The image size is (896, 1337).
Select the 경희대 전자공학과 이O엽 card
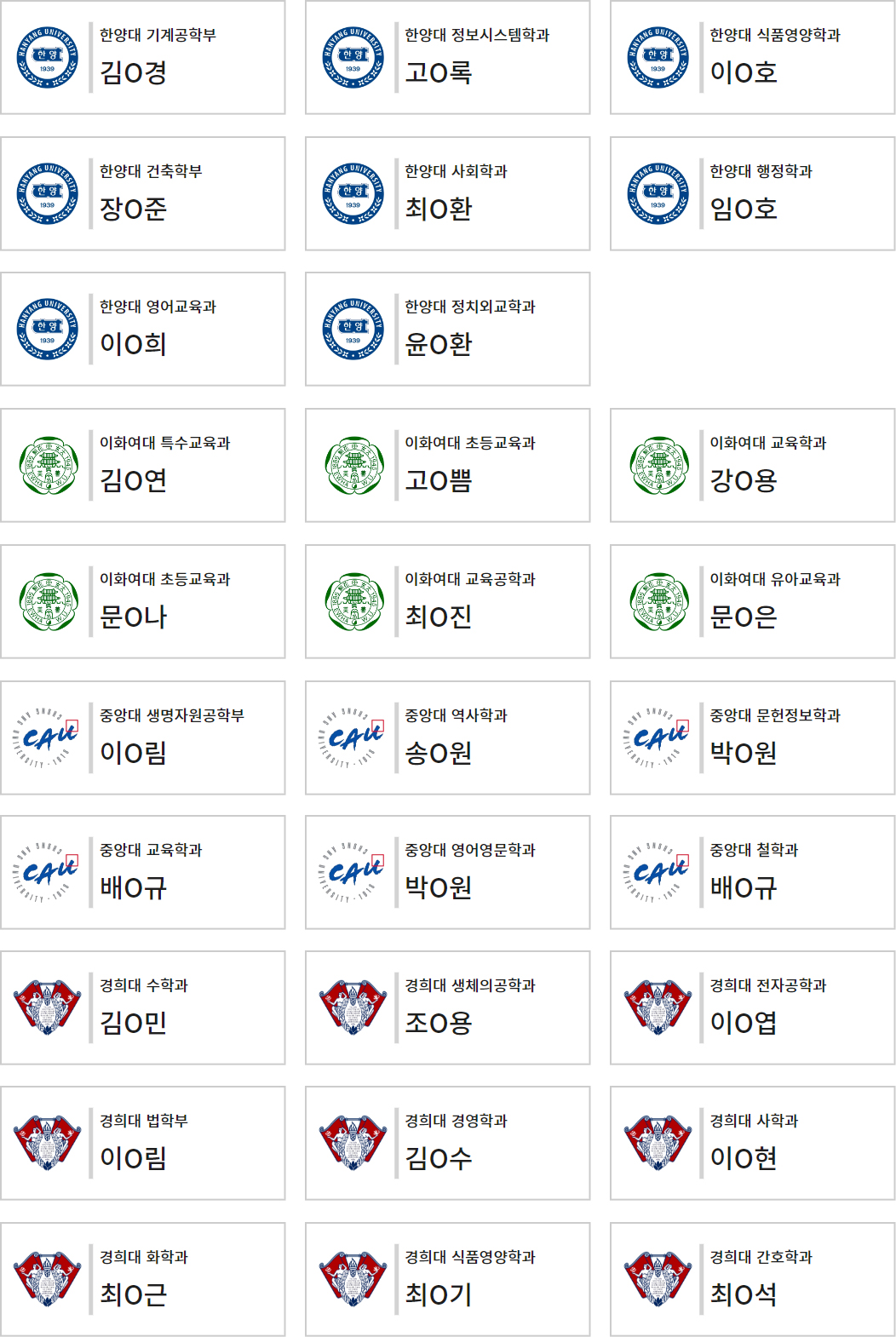point(752,1008)
